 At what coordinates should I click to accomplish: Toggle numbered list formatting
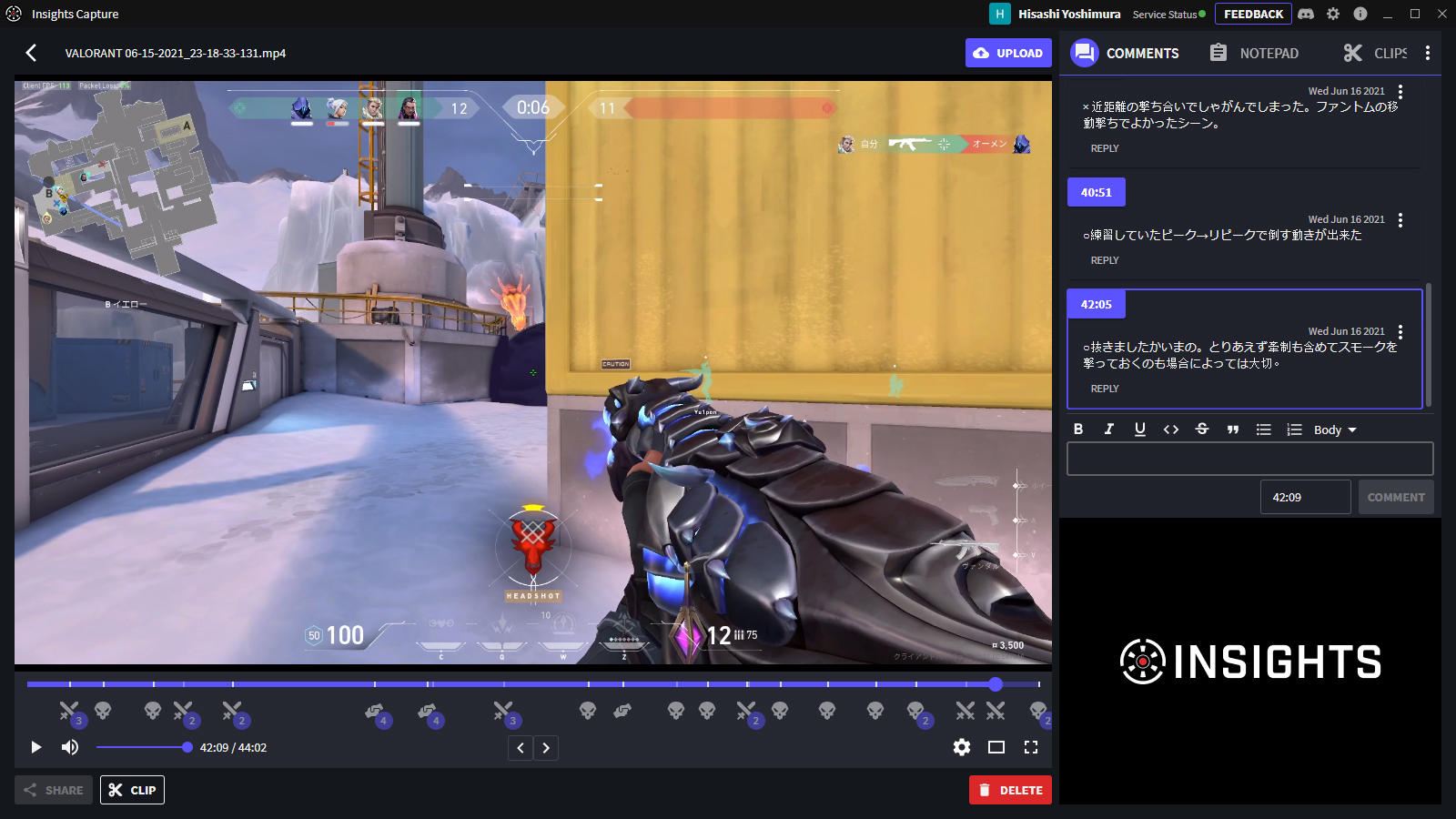[x=1295, y=430]
